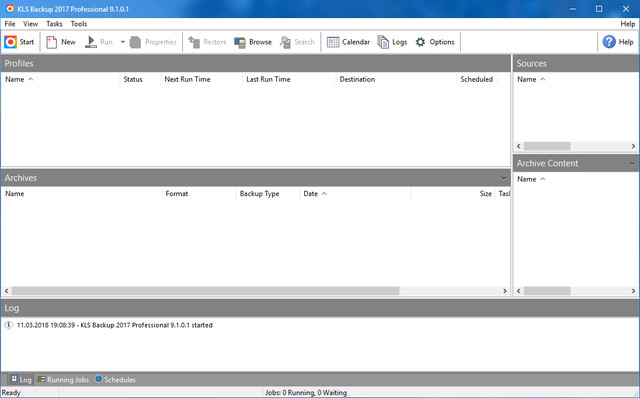
Task: Switch to the Schedules tab
Action: (115, 380)
